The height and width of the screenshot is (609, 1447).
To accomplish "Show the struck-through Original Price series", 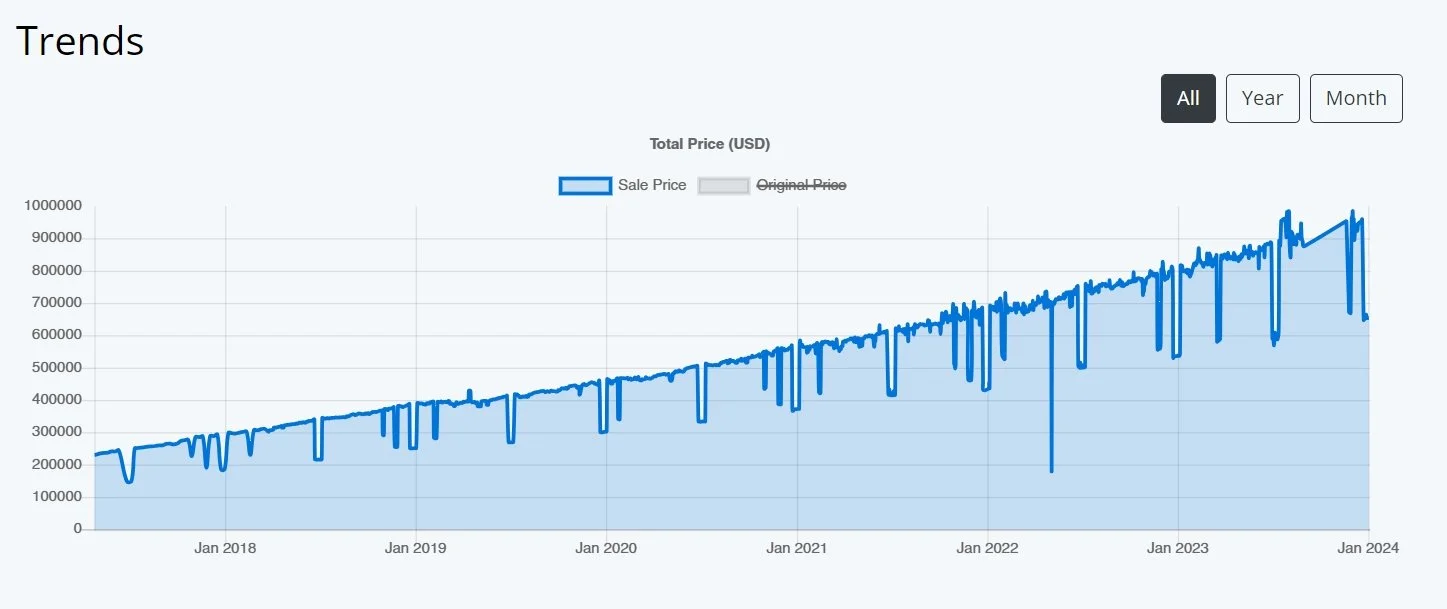I will pos(801,185).
